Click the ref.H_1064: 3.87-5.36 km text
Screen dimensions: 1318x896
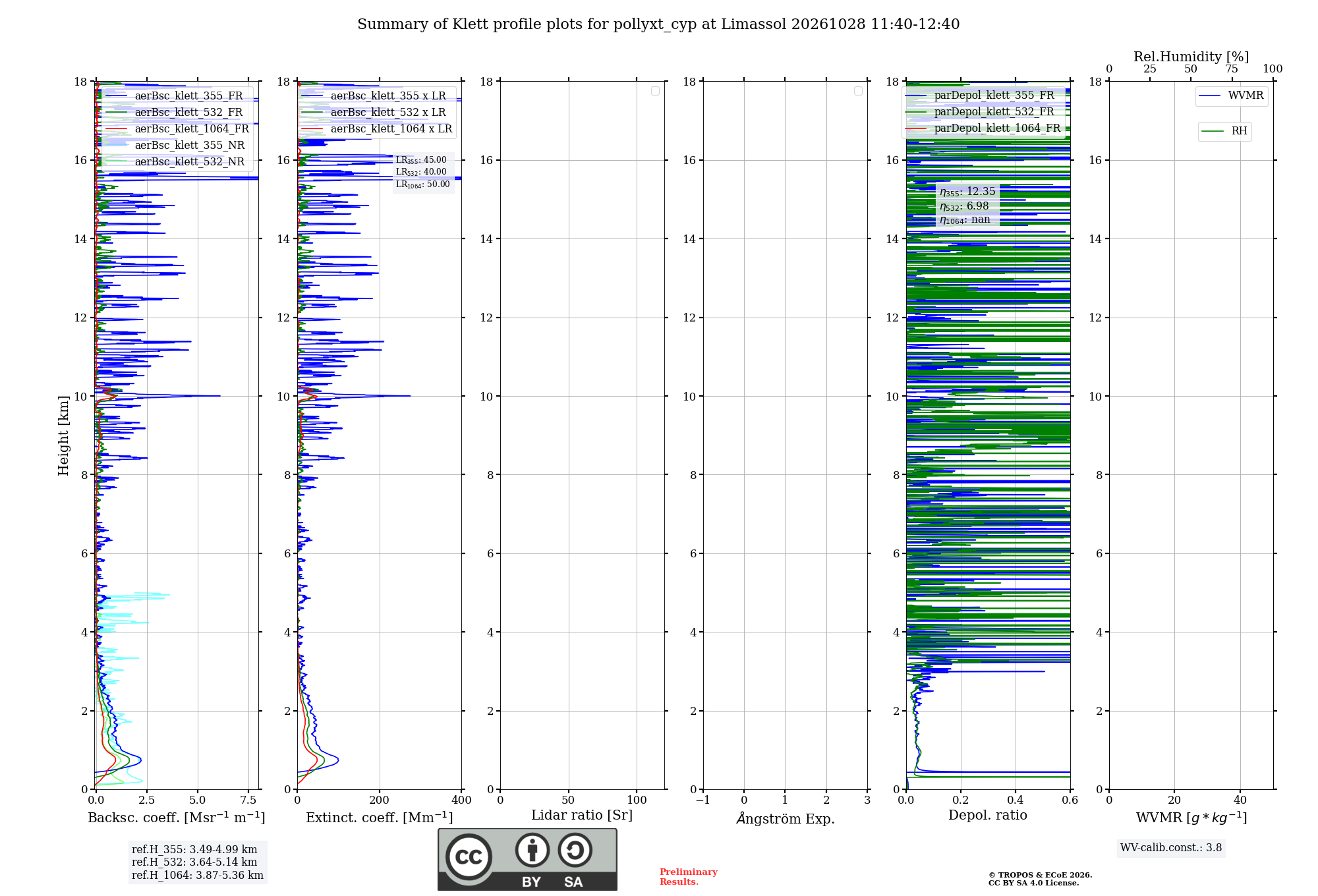[x=198, y=876]
